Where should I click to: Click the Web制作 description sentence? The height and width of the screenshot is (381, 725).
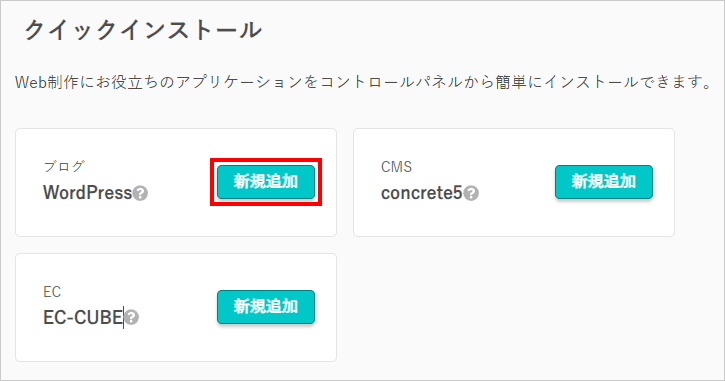pos(363,82)
